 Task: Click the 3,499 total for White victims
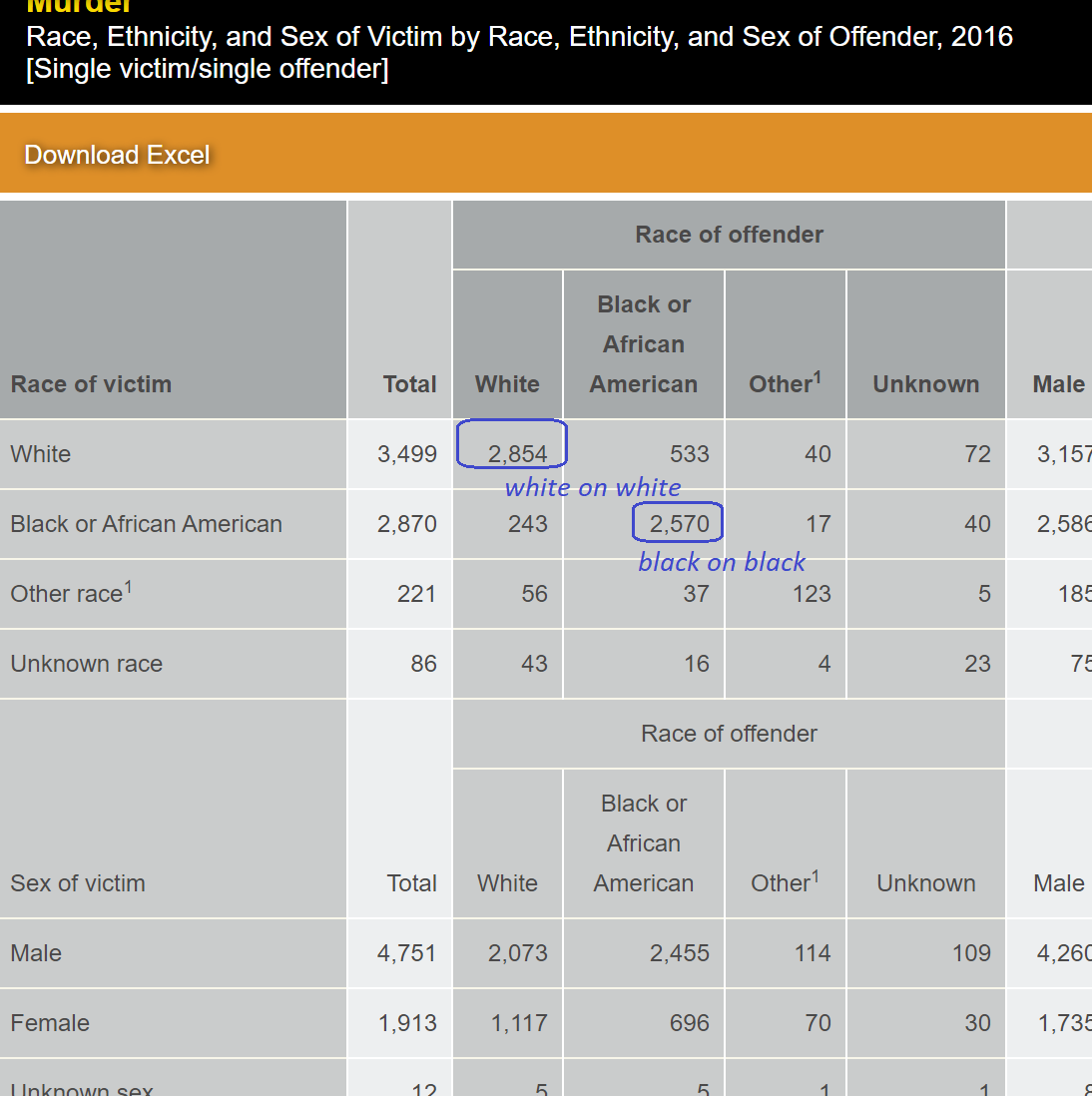pos(407,454)
